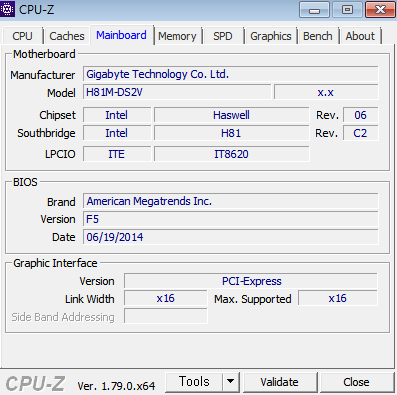
Task: Open the Graphics tab
Action: 271,36
